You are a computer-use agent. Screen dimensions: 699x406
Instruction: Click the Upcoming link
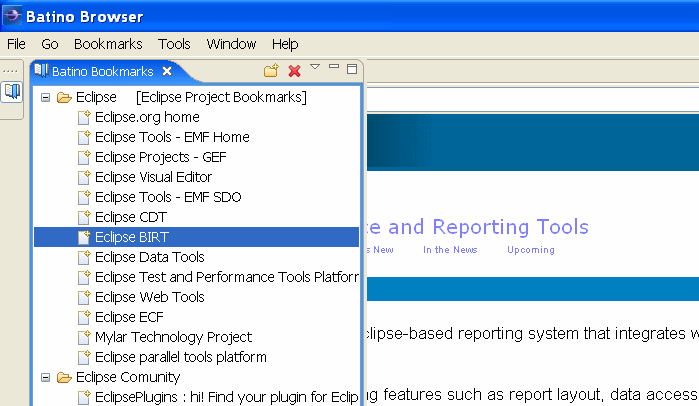click(x=530, y=250)
